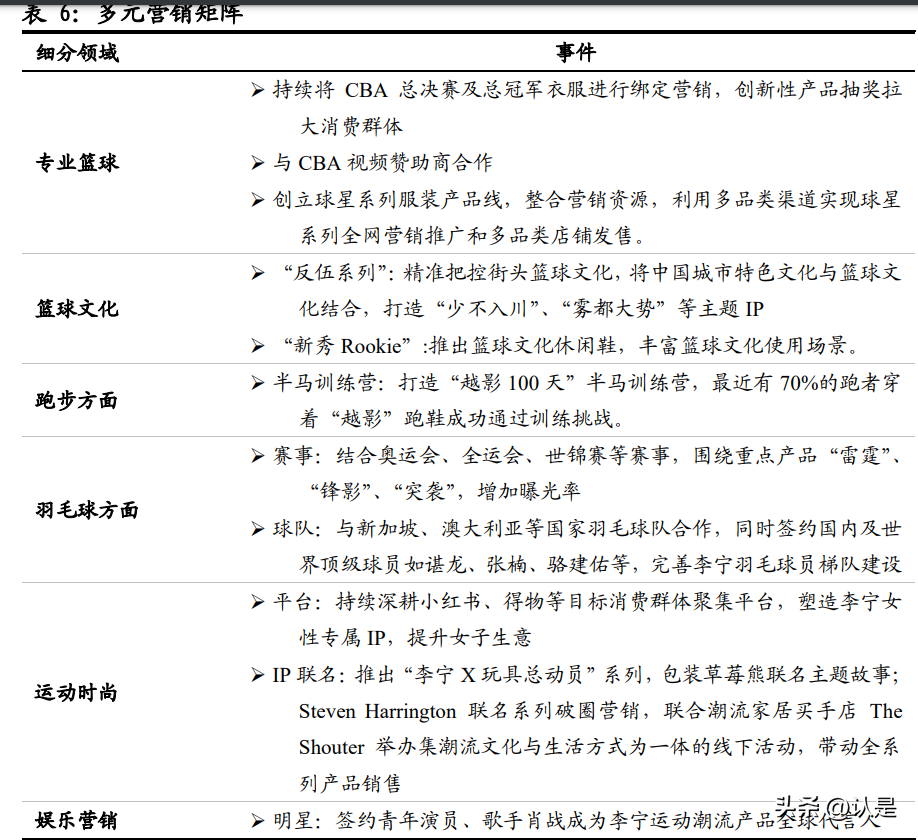Click the "羽毛球方面" row label
Screen dimensions: 918x840
coord(87,510)
